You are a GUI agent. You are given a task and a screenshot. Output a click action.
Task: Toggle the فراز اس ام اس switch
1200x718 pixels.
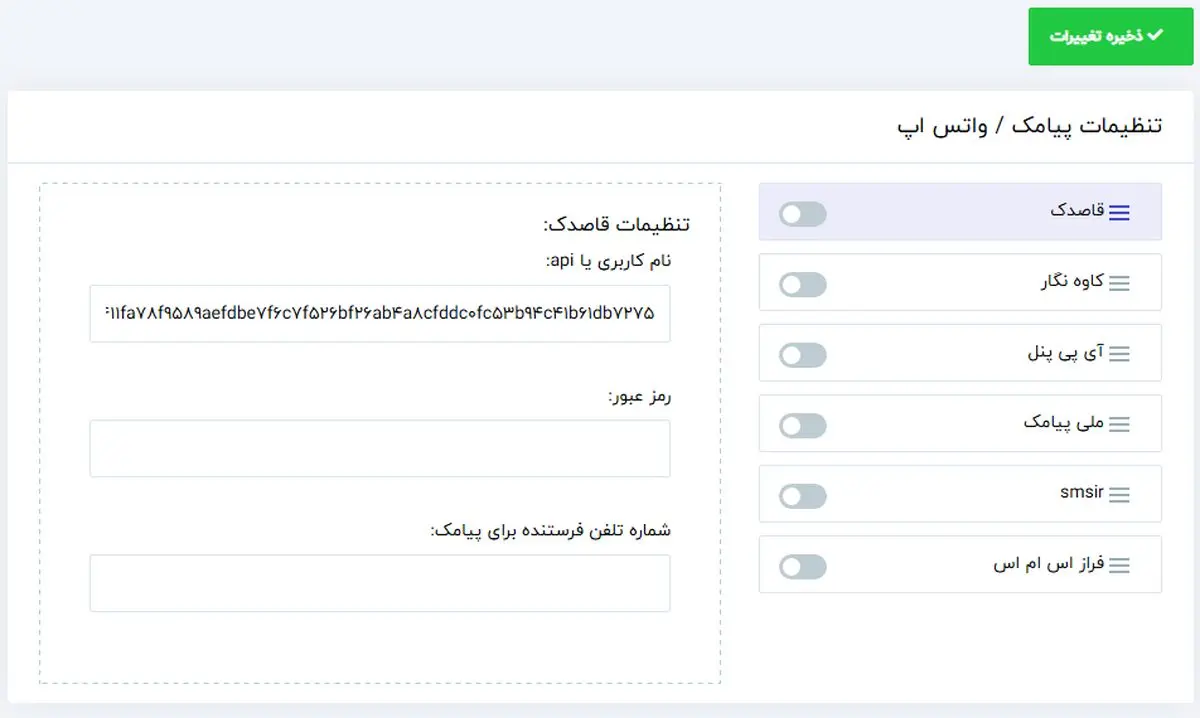803,567
